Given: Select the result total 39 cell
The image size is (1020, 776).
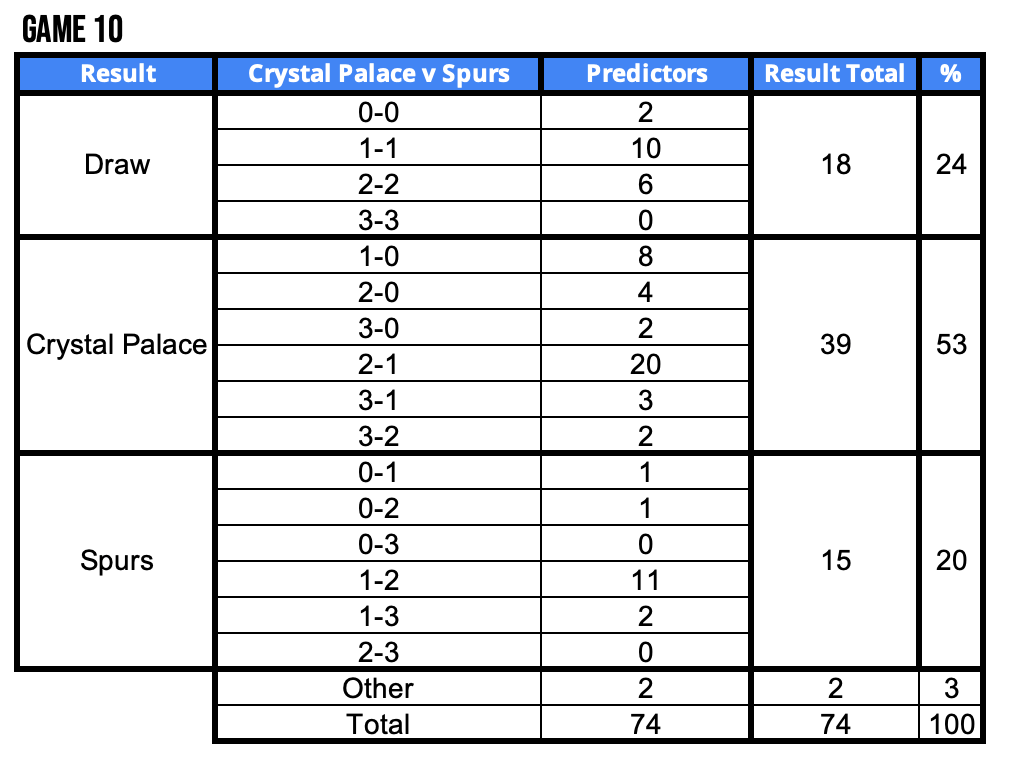Looking at the screenshot, I should tap(835, 345).
